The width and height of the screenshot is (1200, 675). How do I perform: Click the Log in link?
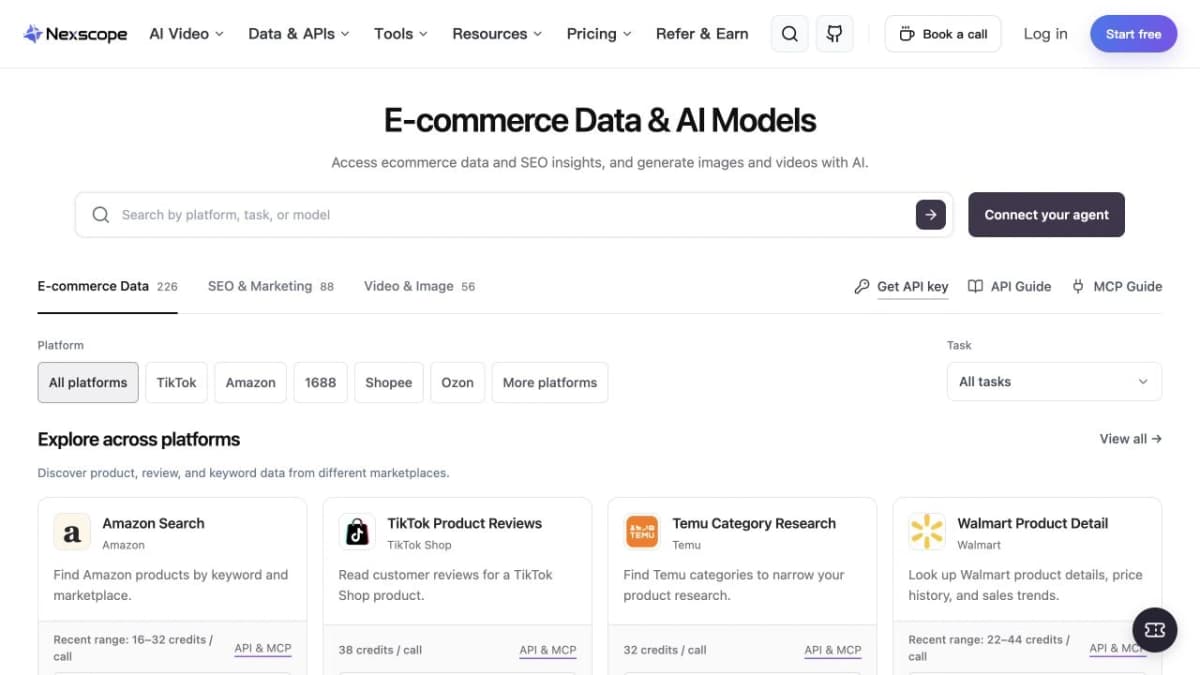(x=1045, y=34)
